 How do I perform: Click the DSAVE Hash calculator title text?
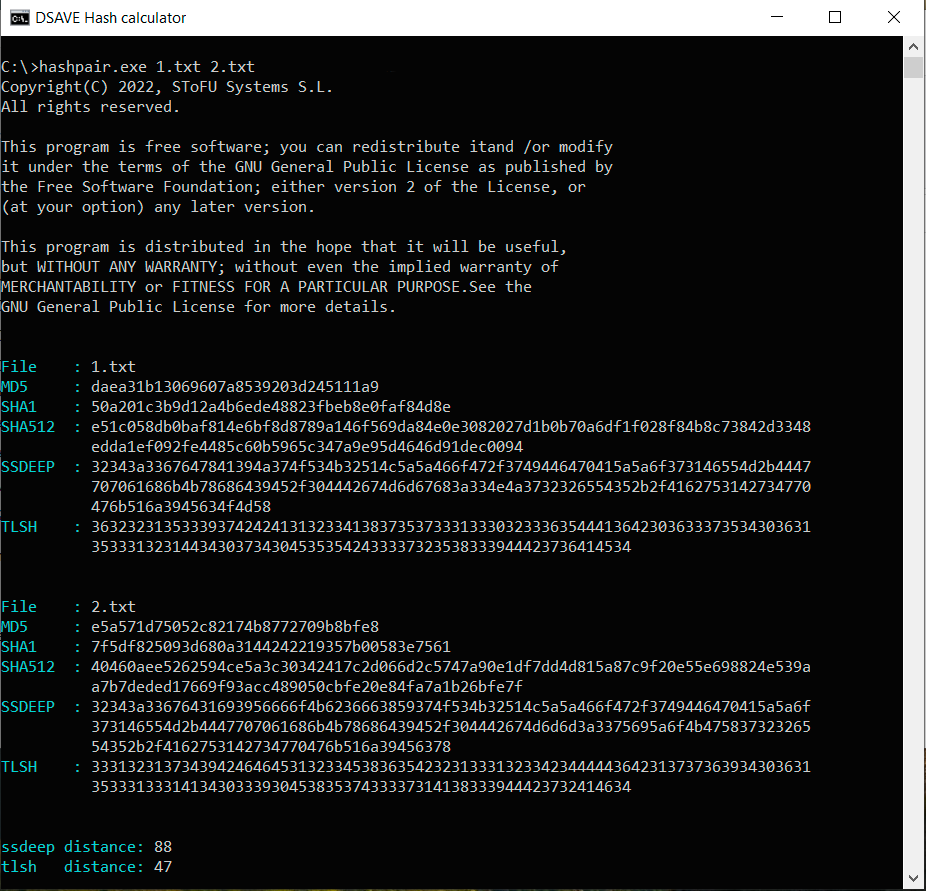[x=110, y=17]
